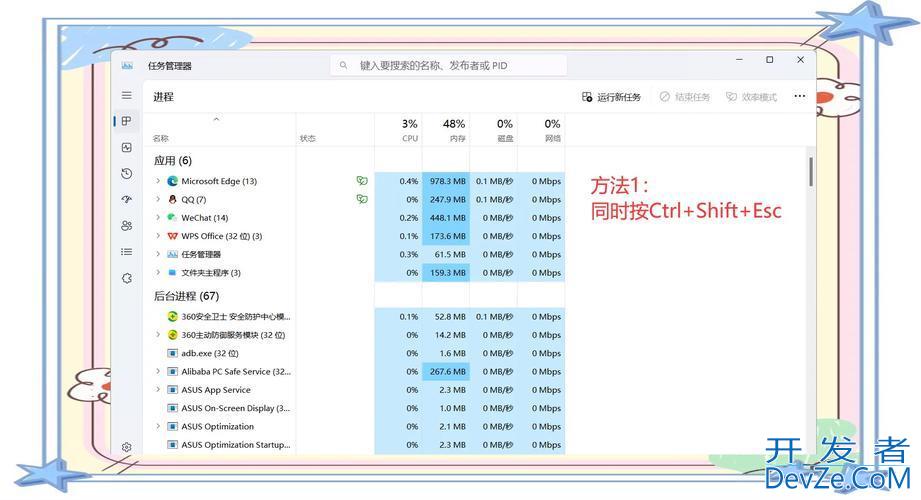Click the WeChat app icon
Screen dimensions: 921x500
[172, 217]
